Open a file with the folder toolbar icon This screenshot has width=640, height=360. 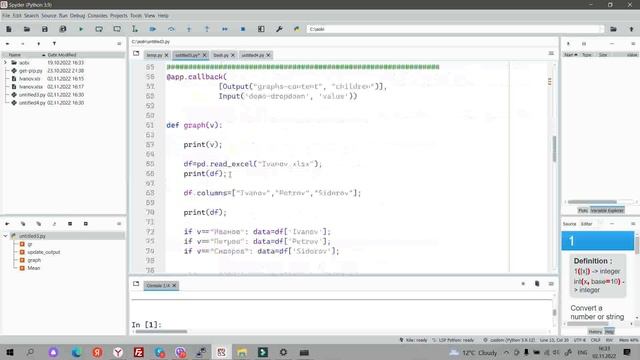[27, 29]
